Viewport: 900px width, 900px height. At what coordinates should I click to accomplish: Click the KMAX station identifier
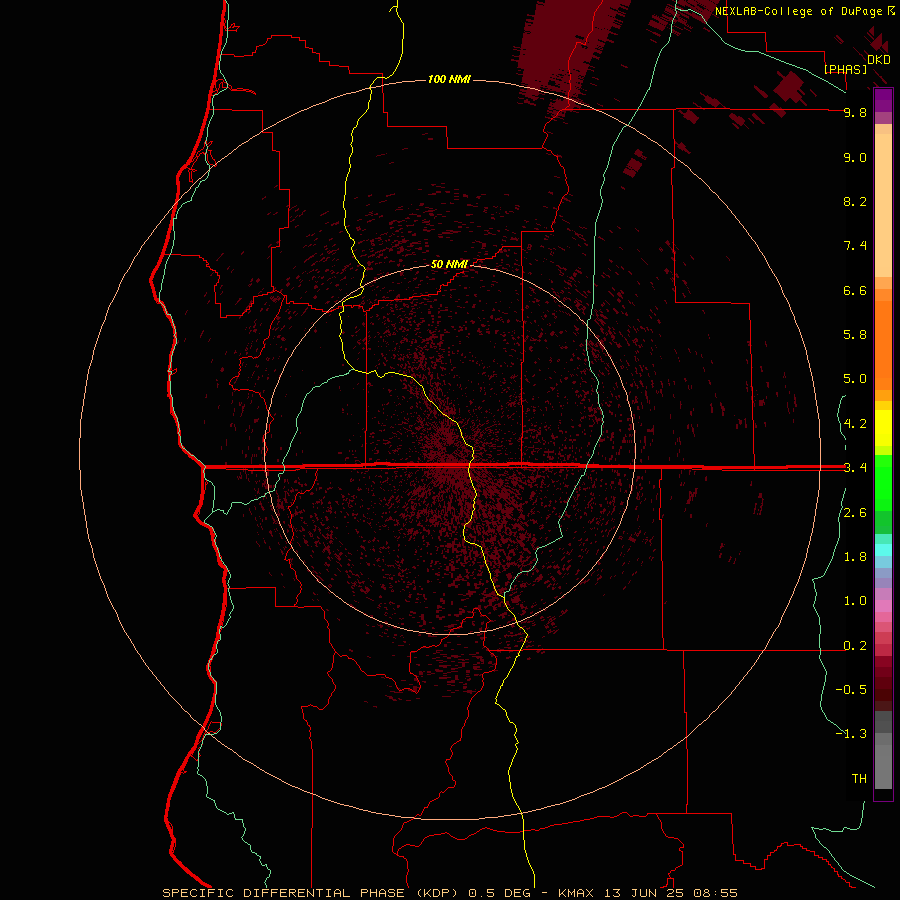coord(576,893)
